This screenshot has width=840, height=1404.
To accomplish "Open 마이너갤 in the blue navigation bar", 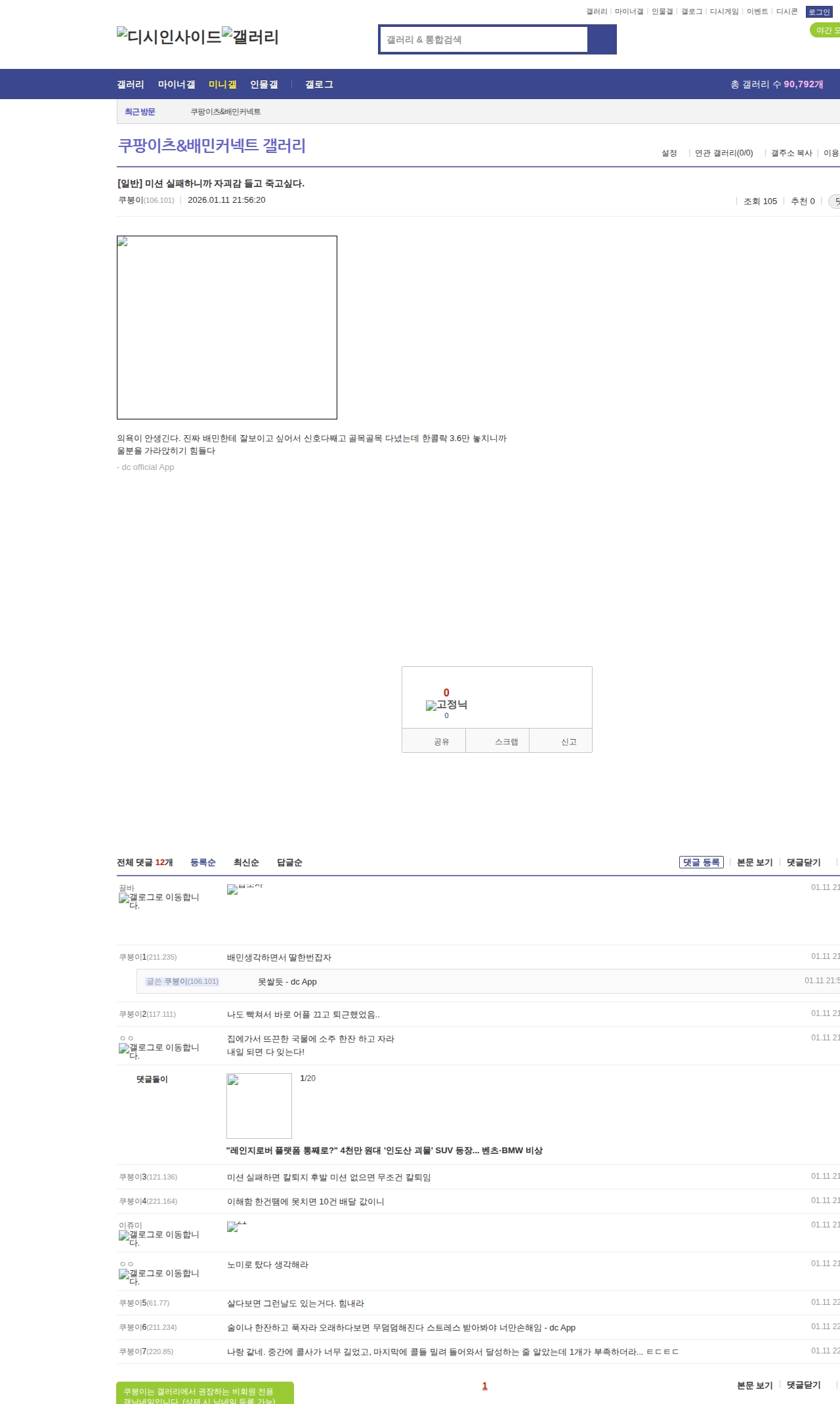I will (177, 85).
